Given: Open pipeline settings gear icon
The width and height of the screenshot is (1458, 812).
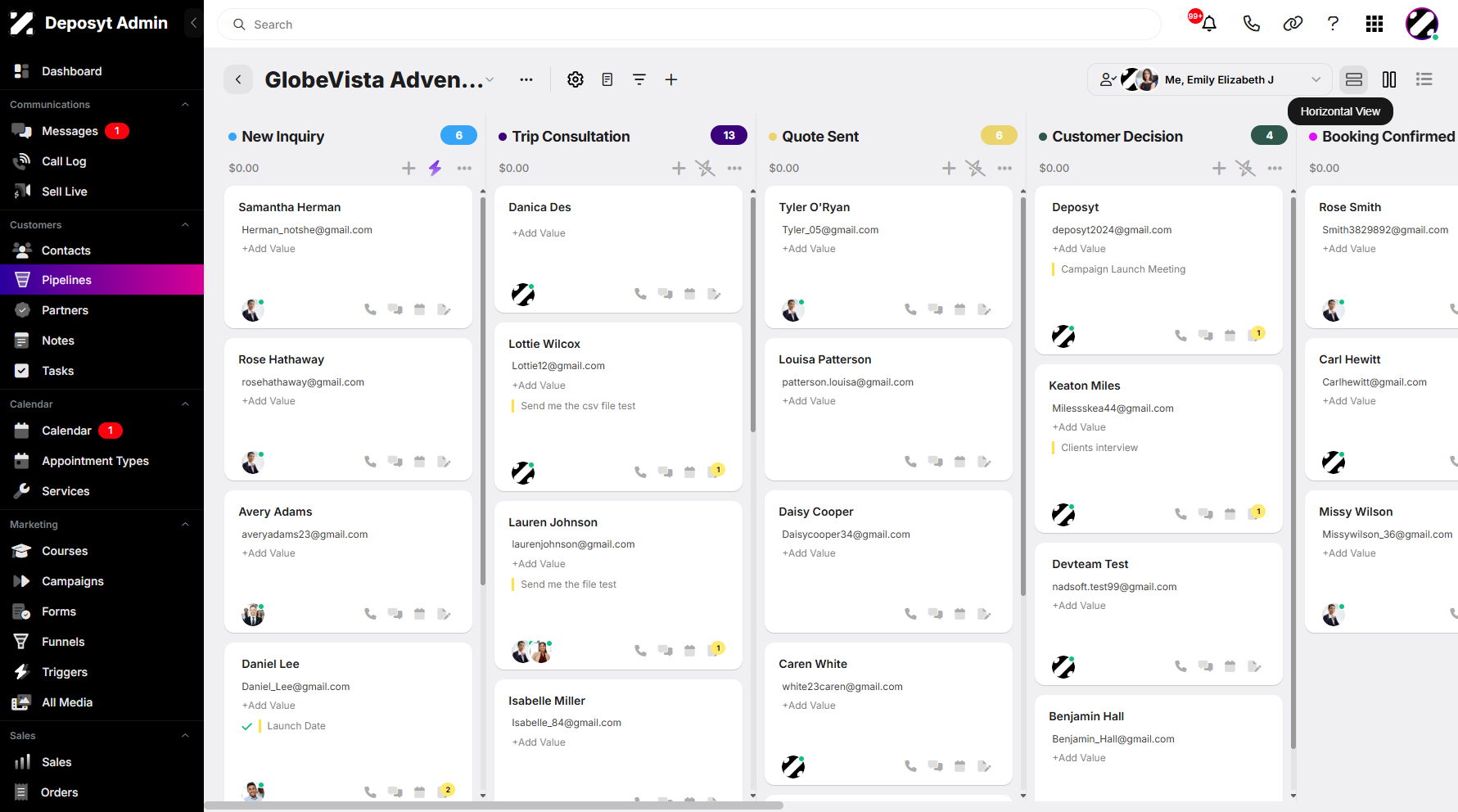Looking at the screenshot, I should tap(576, 79).
